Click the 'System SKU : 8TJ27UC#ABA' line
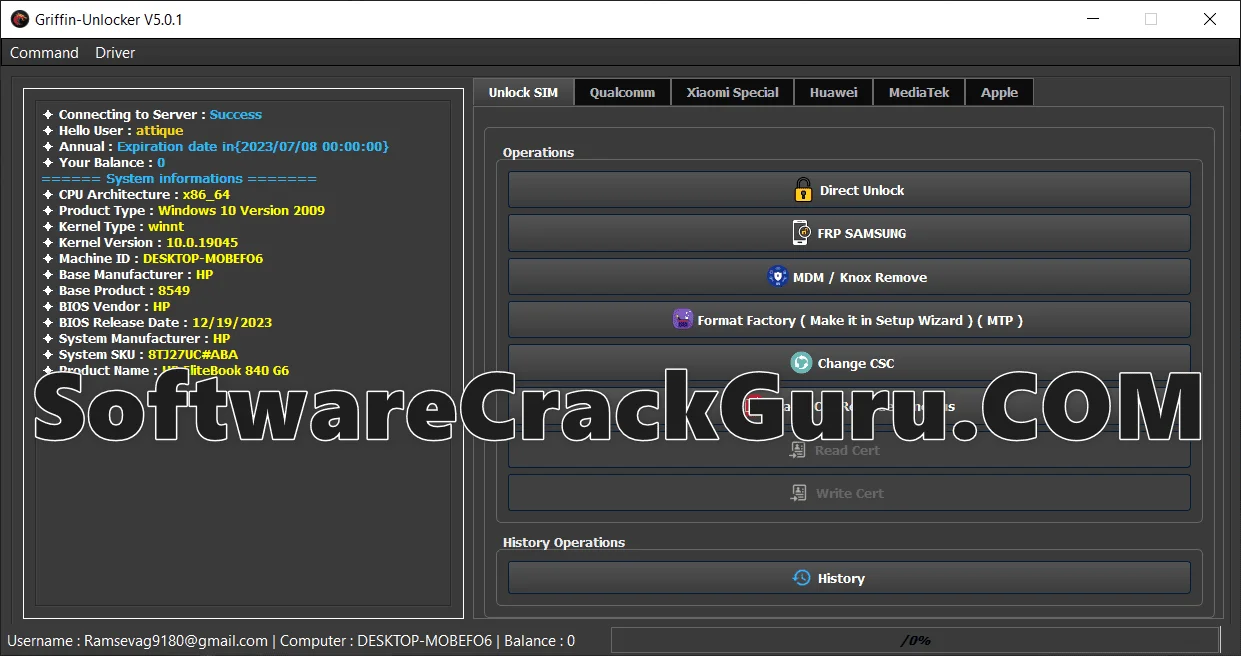This screenshot has width=1241, height=656. 140,355
